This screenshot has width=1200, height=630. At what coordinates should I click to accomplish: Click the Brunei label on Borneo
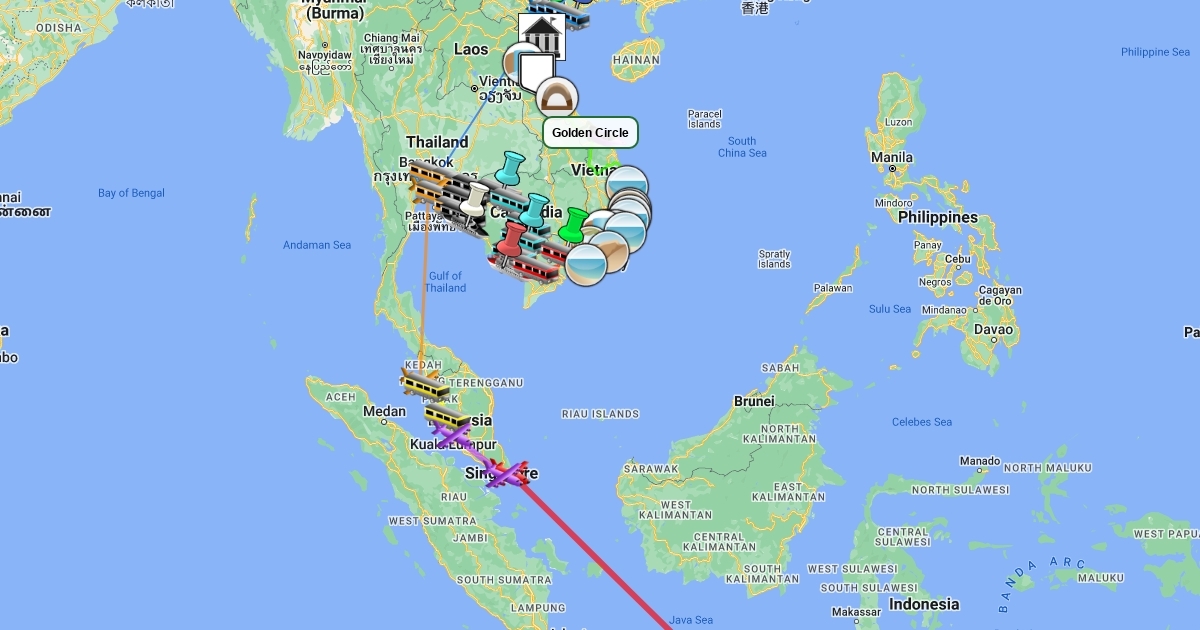(x=754, y=401)
